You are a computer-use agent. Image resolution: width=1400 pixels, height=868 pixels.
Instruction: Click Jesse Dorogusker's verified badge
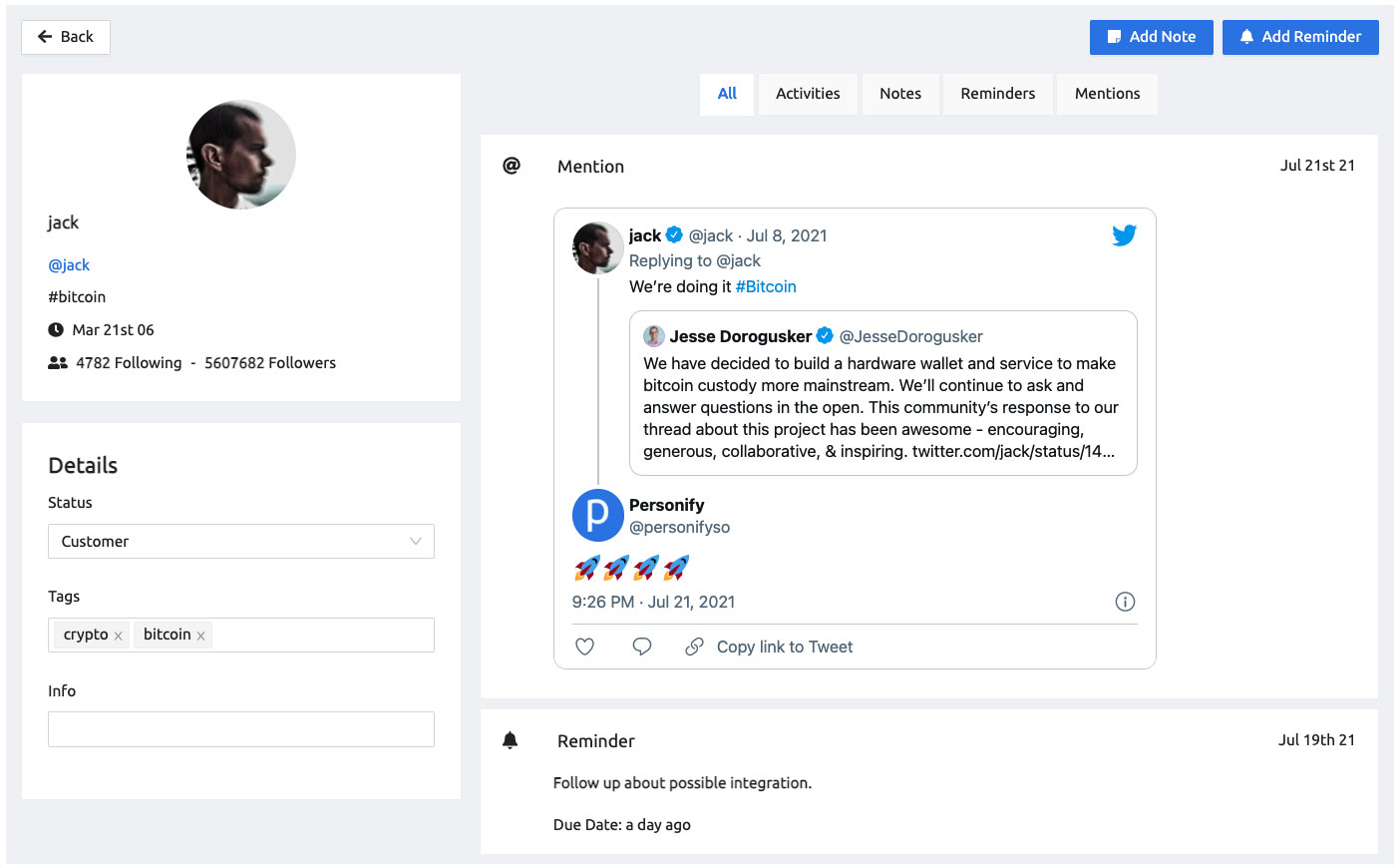(x=825, y=335)
